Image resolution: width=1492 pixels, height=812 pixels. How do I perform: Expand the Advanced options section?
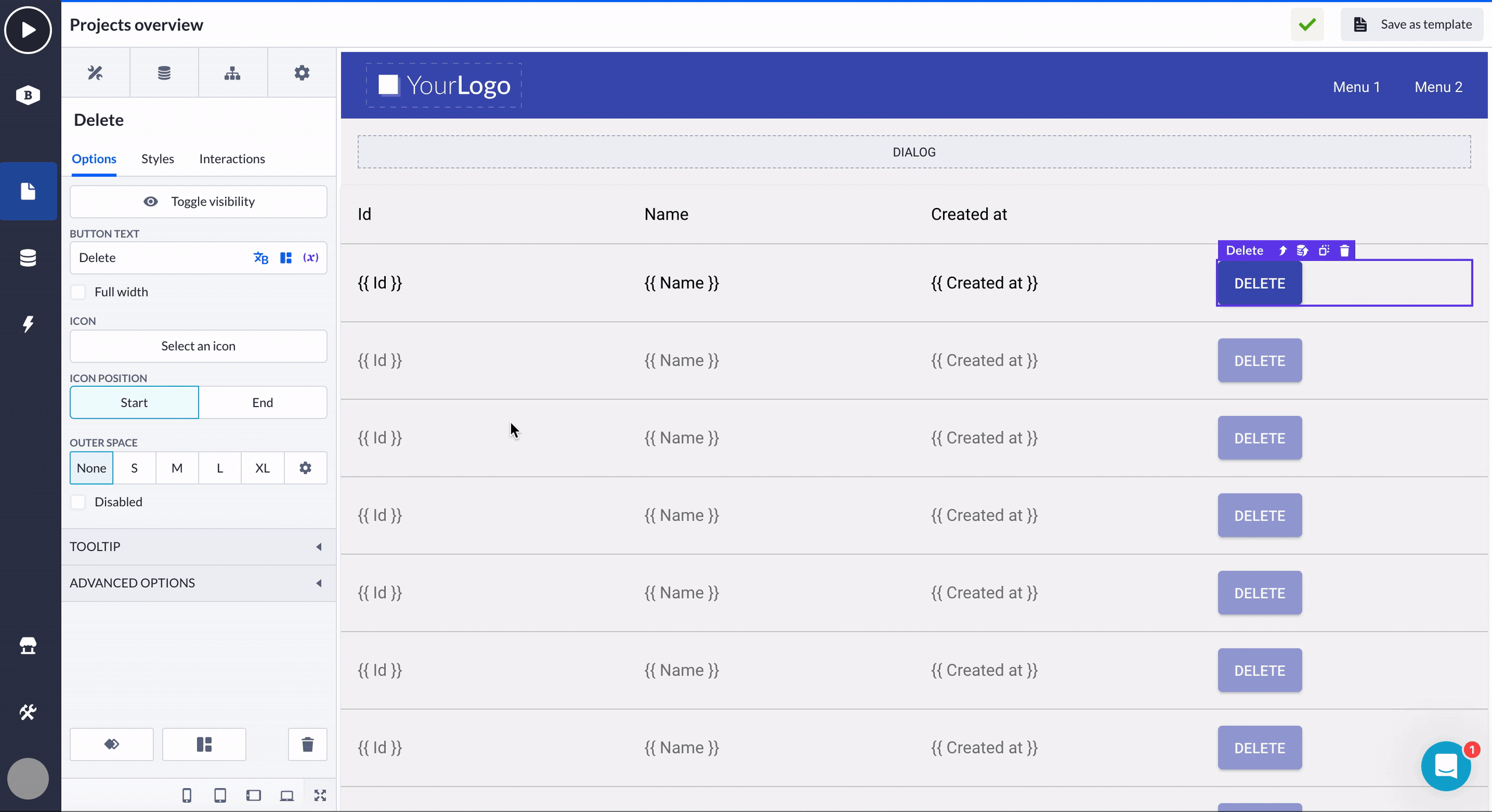click(x=198, y=583)
